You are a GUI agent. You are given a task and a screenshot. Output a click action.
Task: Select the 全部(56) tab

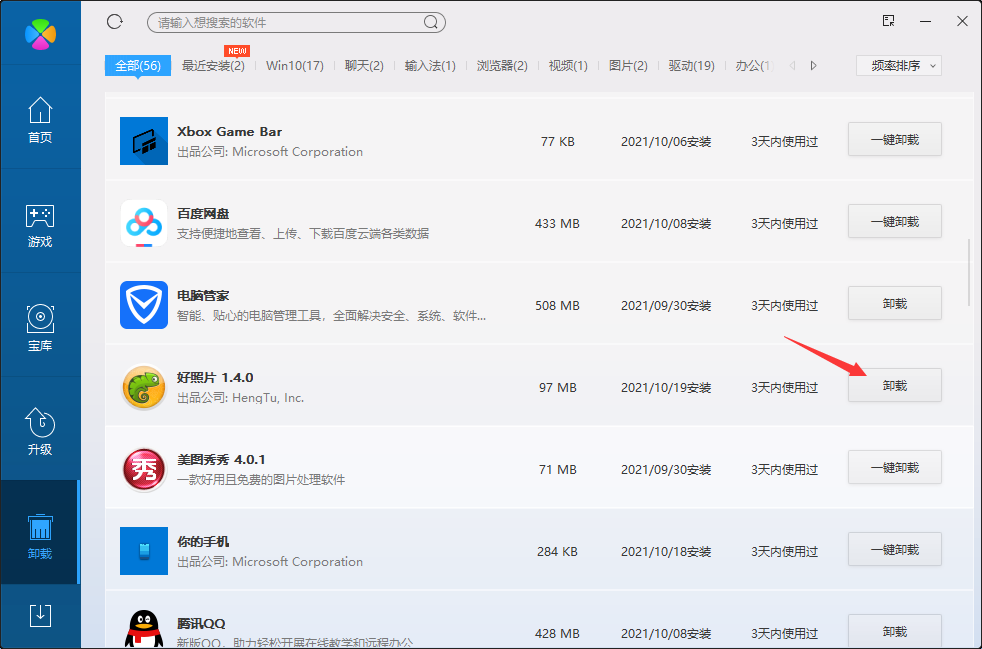point(138,66)
